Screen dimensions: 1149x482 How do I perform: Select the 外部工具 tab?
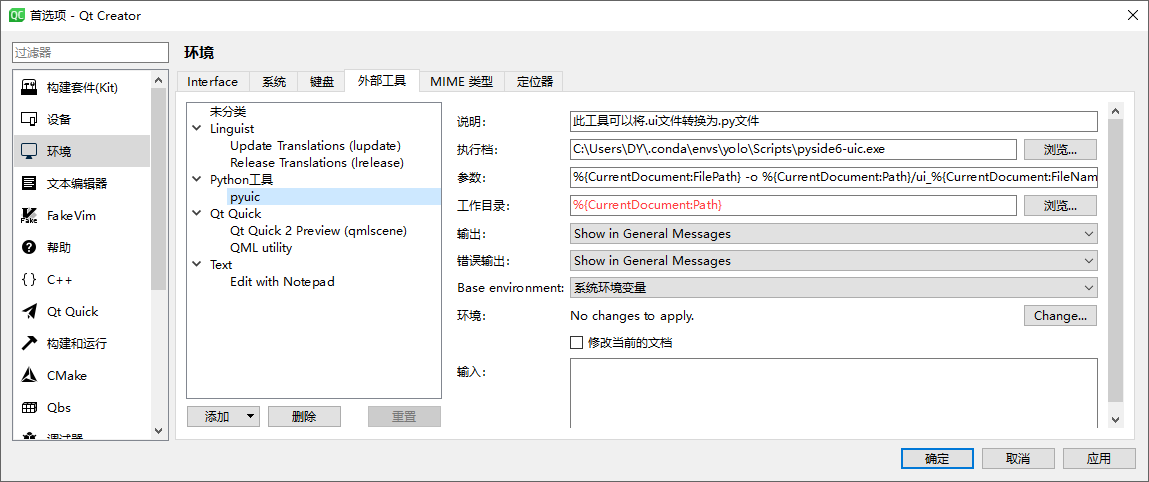[x=382, y=81]
